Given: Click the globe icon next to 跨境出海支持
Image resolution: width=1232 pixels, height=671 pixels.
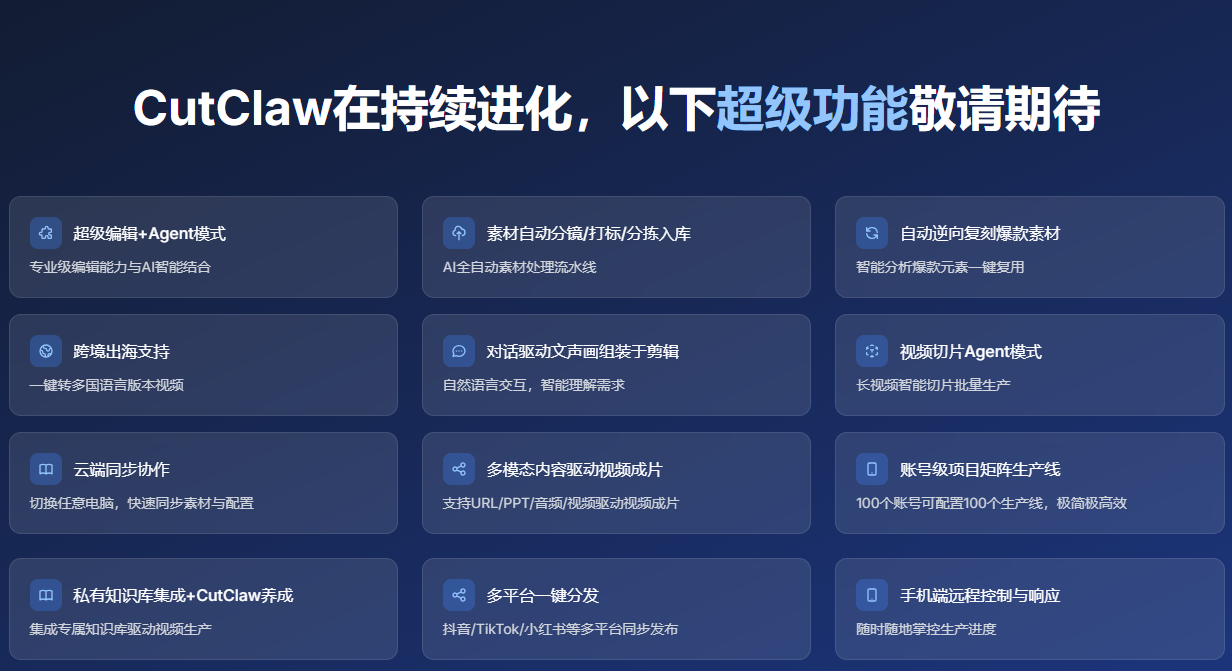Looking at the screenshot, I should [x=46, y=351].
